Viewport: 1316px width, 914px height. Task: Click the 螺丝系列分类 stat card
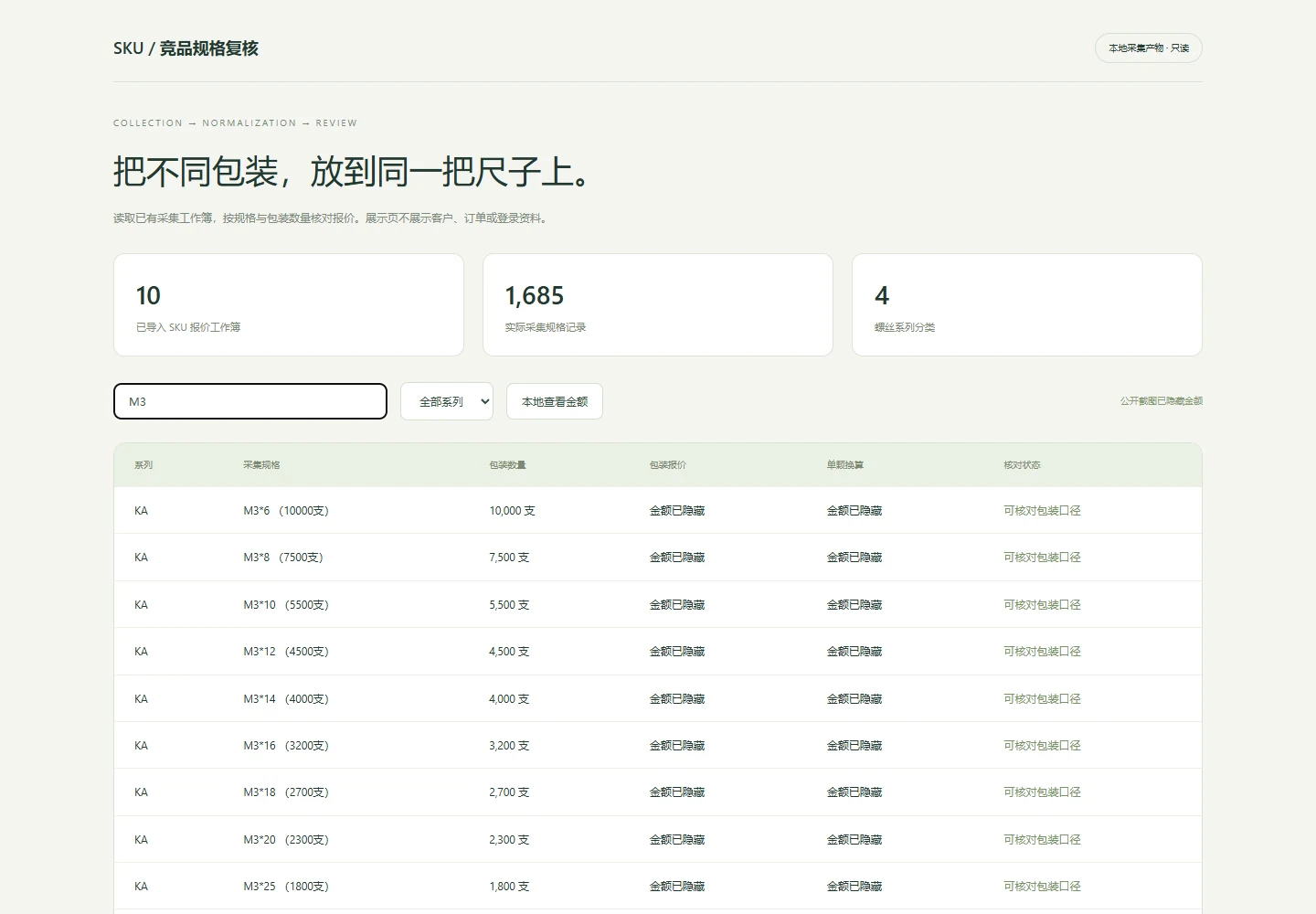click(1027, 304)
